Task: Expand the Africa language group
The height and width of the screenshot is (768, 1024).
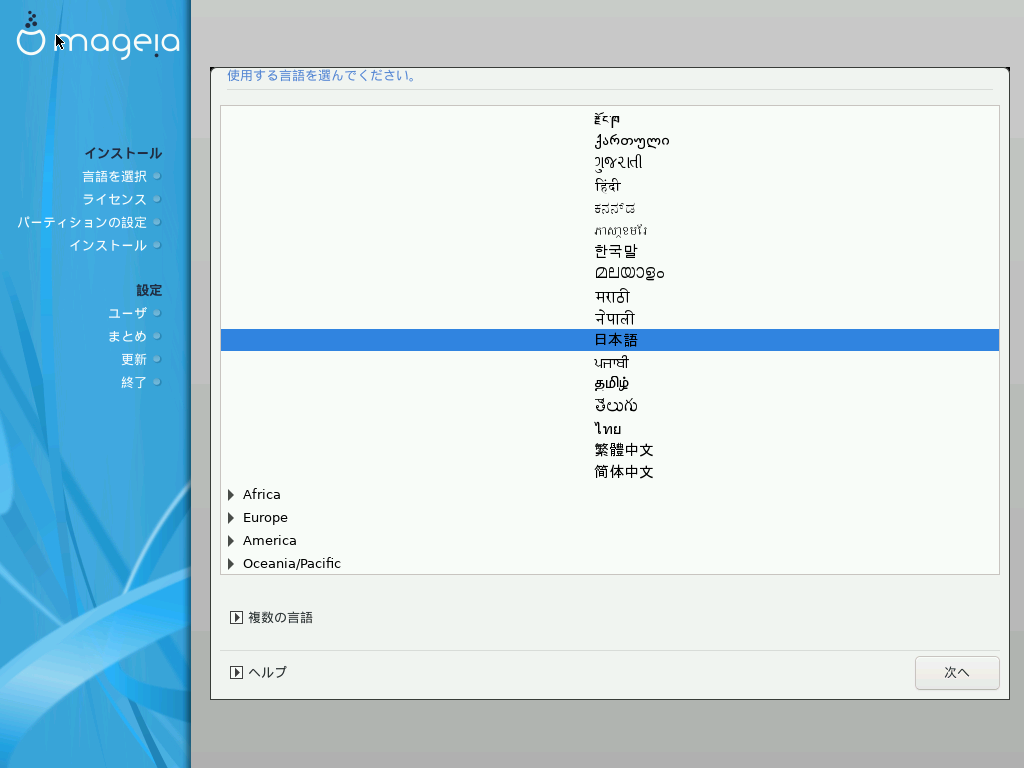Action: (x=231, y=495)
